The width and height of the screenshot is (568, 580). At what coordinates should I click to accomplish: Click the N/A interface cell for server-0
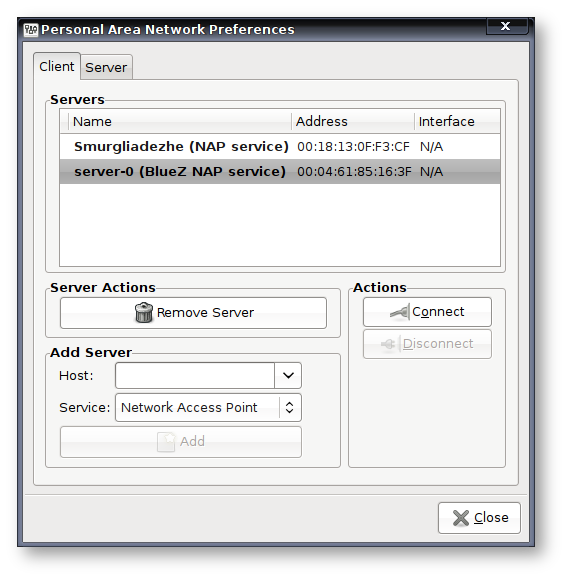click(431, 172)
